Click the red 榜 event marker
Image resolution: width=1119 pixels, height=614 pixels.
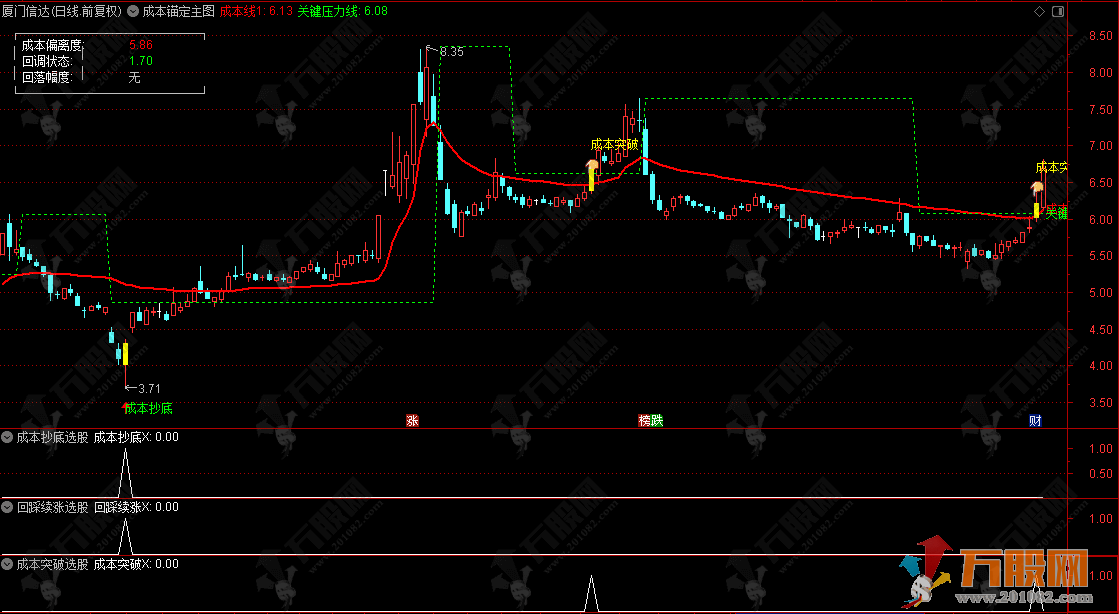pyautogui.click(x=644, y=421)
